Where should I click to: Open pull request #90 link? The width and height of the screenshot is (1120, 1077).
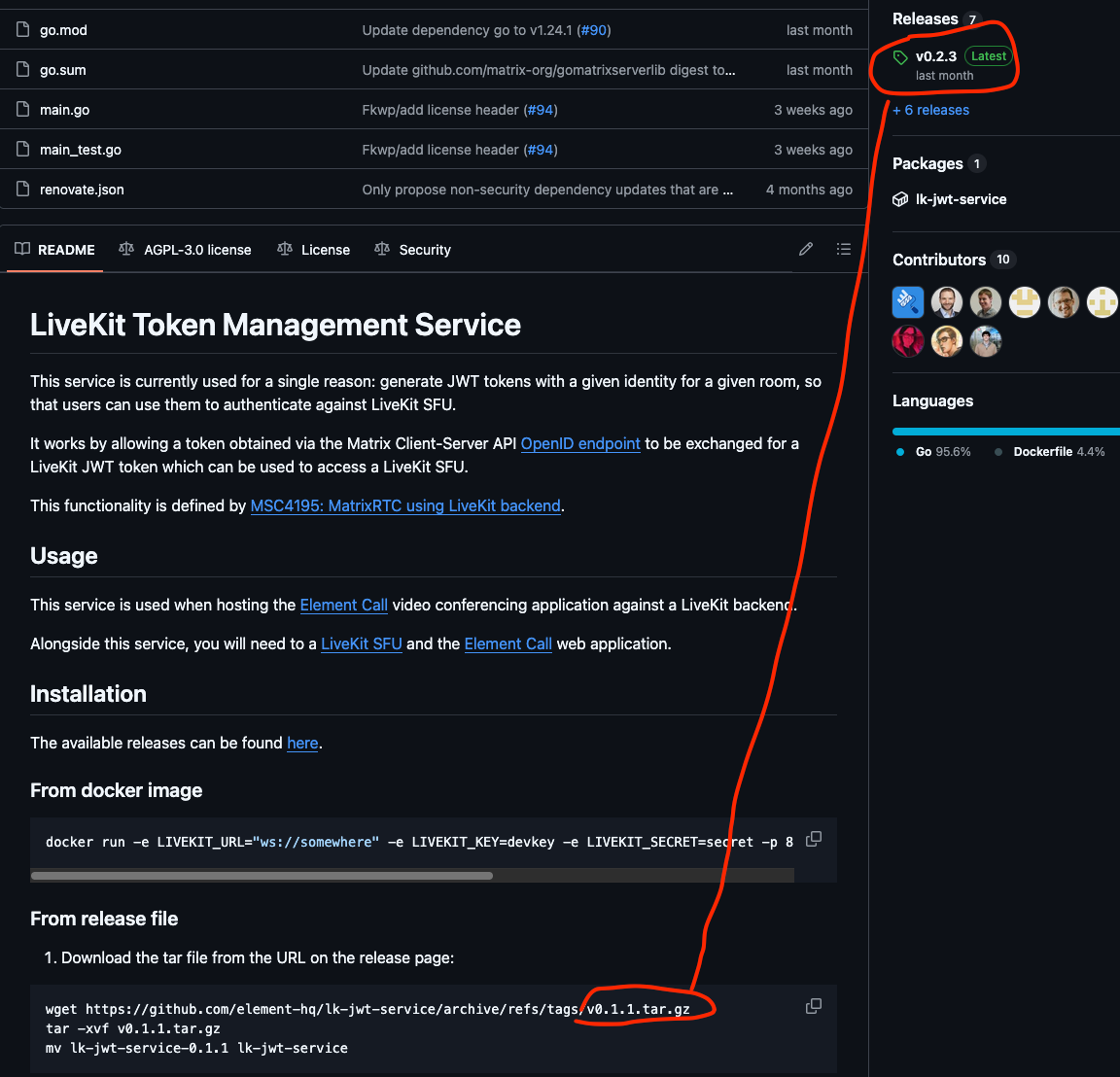click(594, 30)
